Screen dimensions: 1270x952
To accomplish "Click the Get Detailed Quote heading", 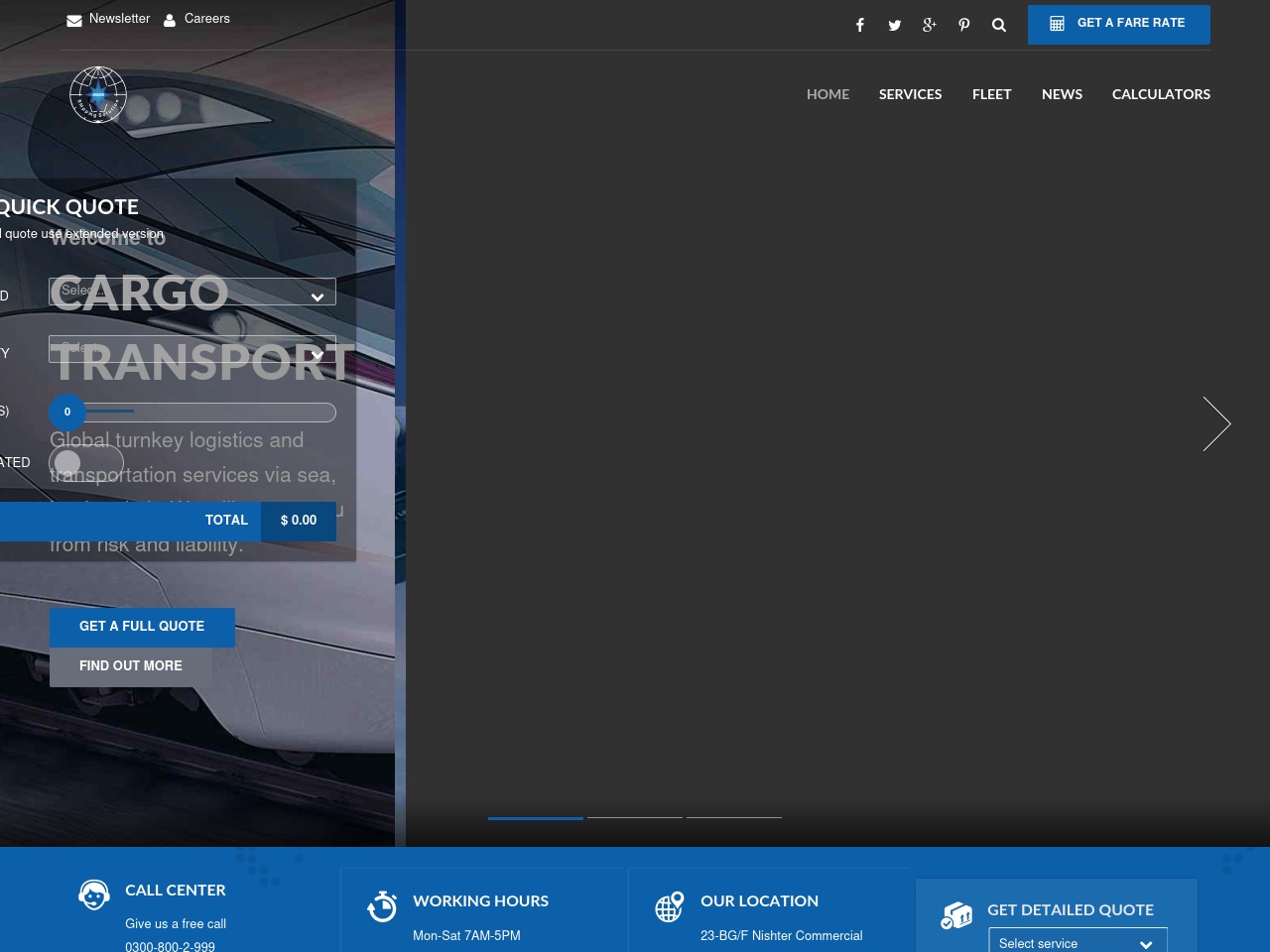I will 1071,910.
